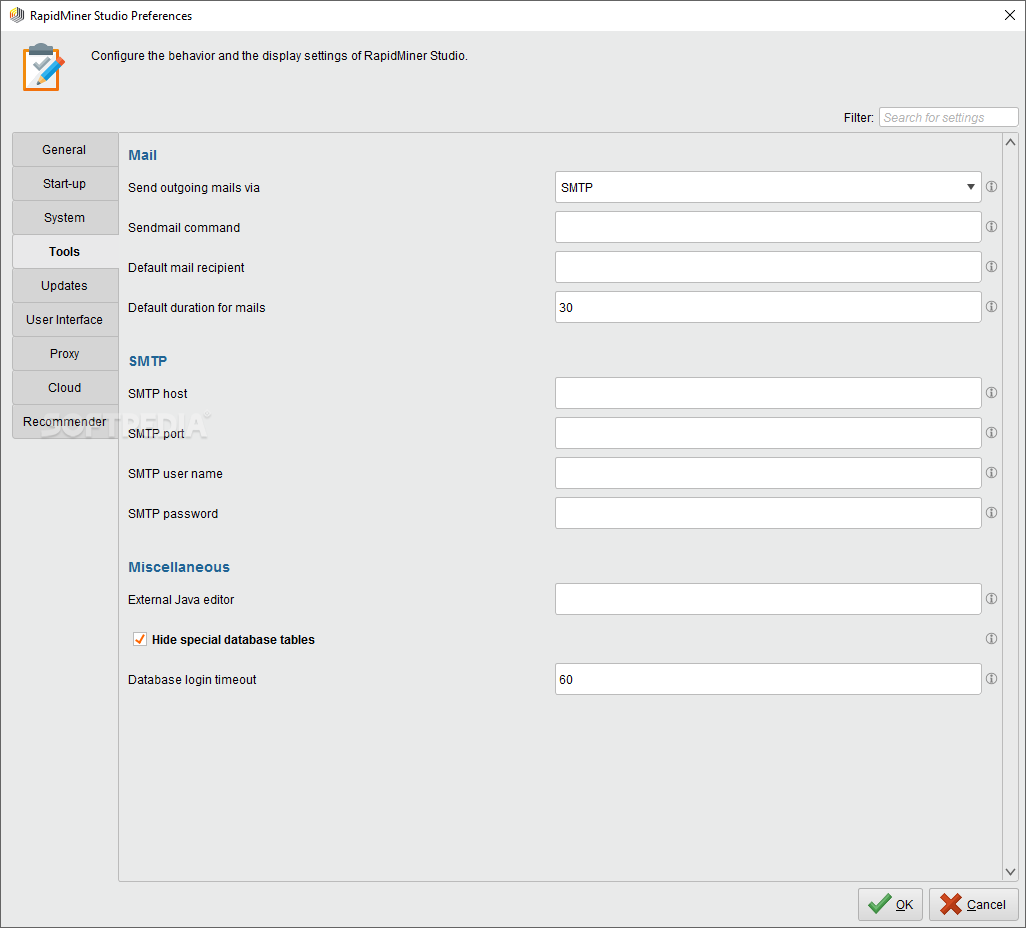Click scrollbar up arrow in settings panel
The width and height of the screenshot is (1026, 928).
pos(1010,142)
